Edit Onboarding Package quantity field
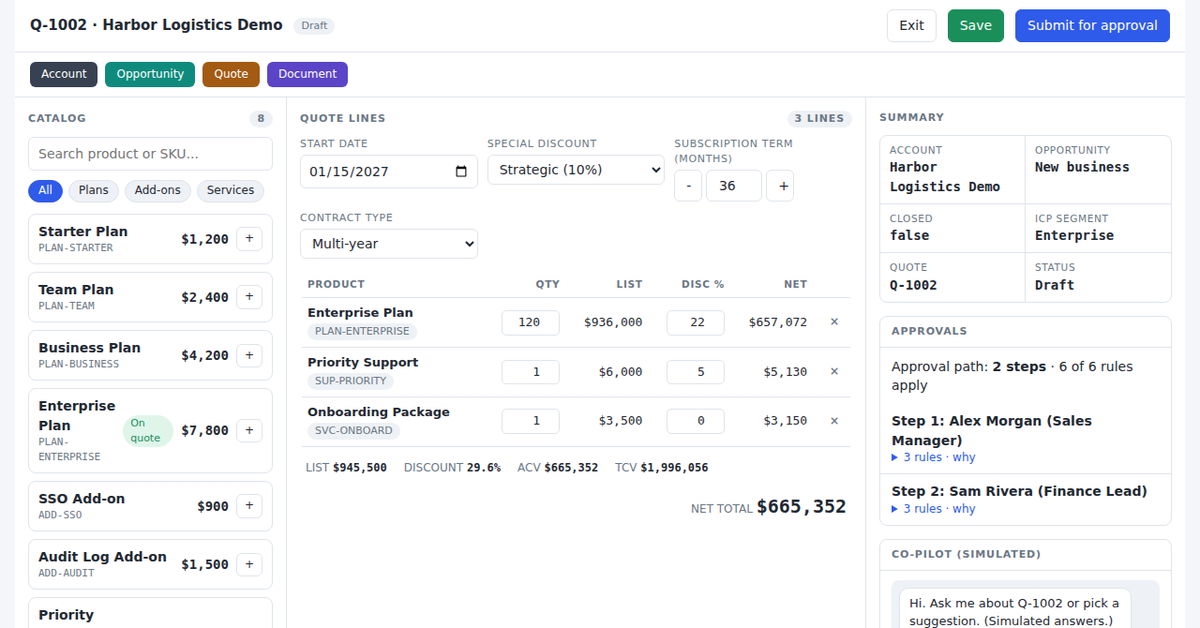 (x=531, y=421)
